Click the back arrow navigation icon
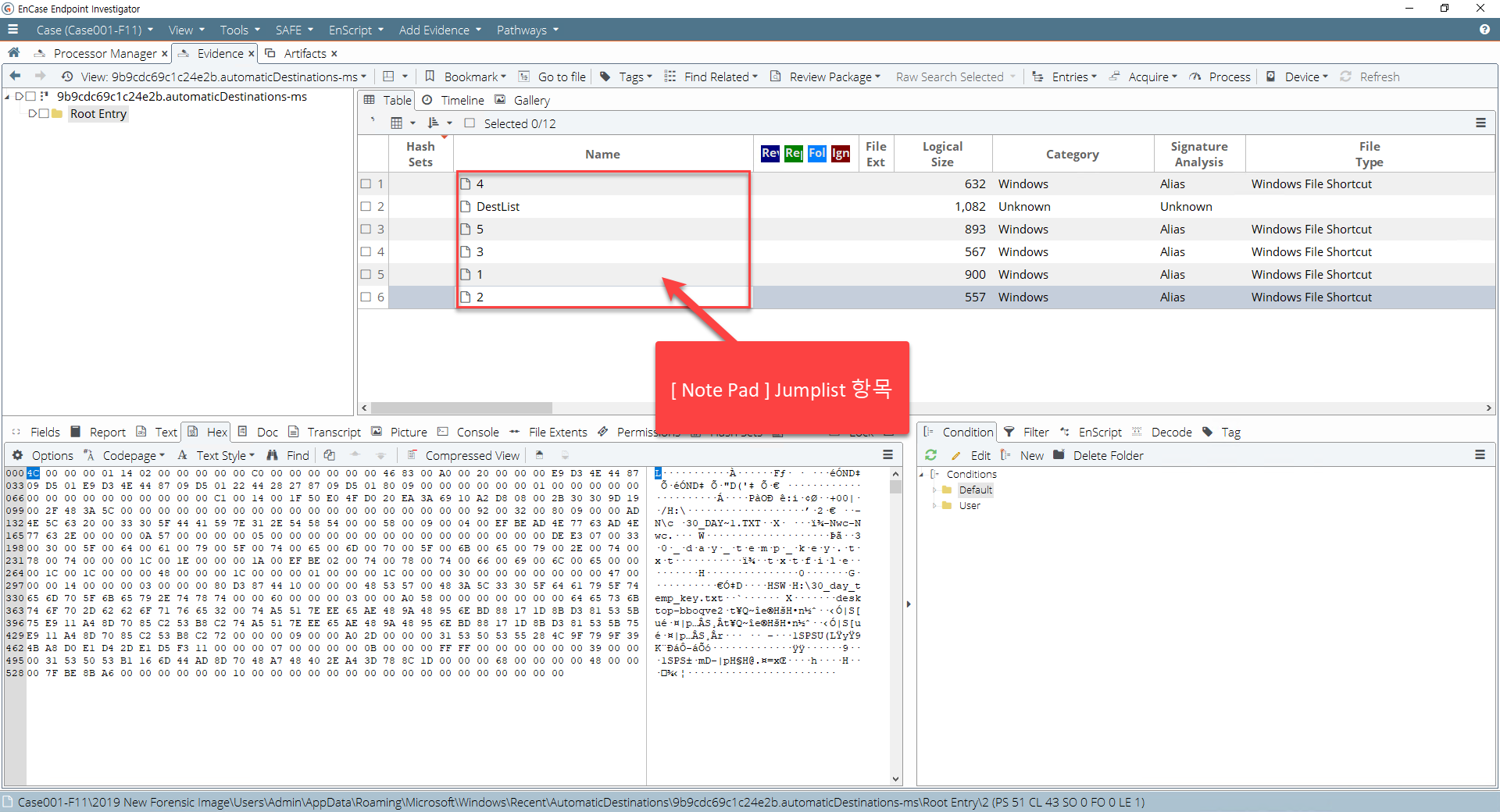Screen dimensions: 1500x812 click(15, 77)
